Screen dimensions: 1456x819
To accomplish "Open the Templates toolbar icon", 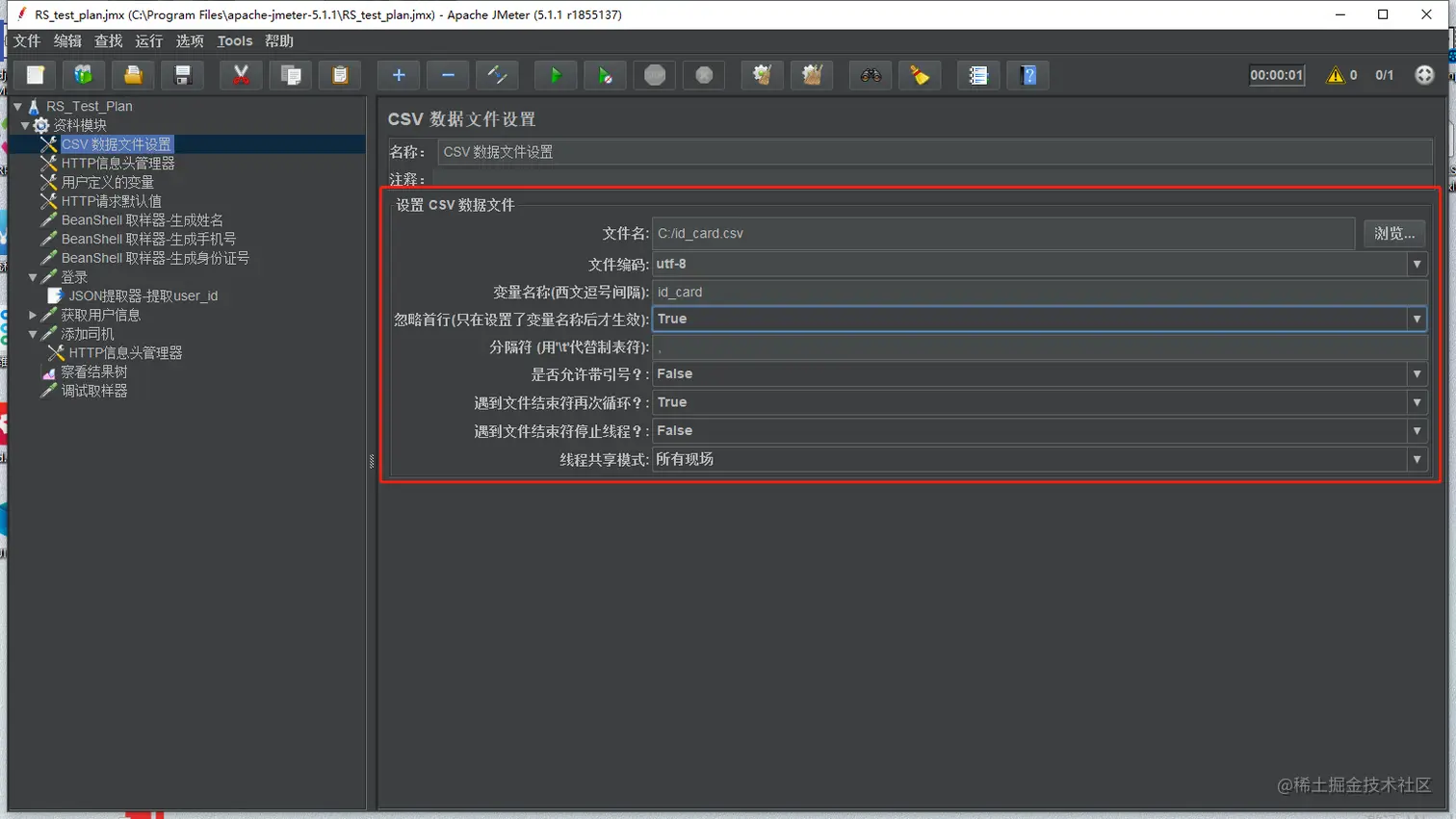I will click(x=84, y=75).
